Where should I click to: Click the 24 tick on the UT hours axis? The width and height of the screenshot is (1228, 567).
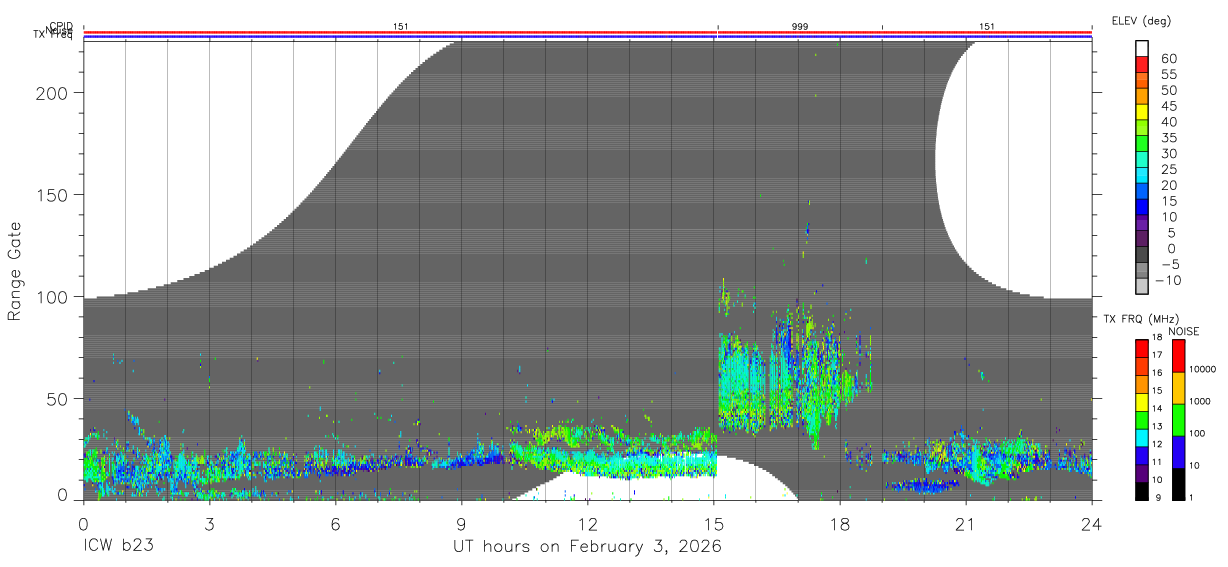pos(1092,523)
